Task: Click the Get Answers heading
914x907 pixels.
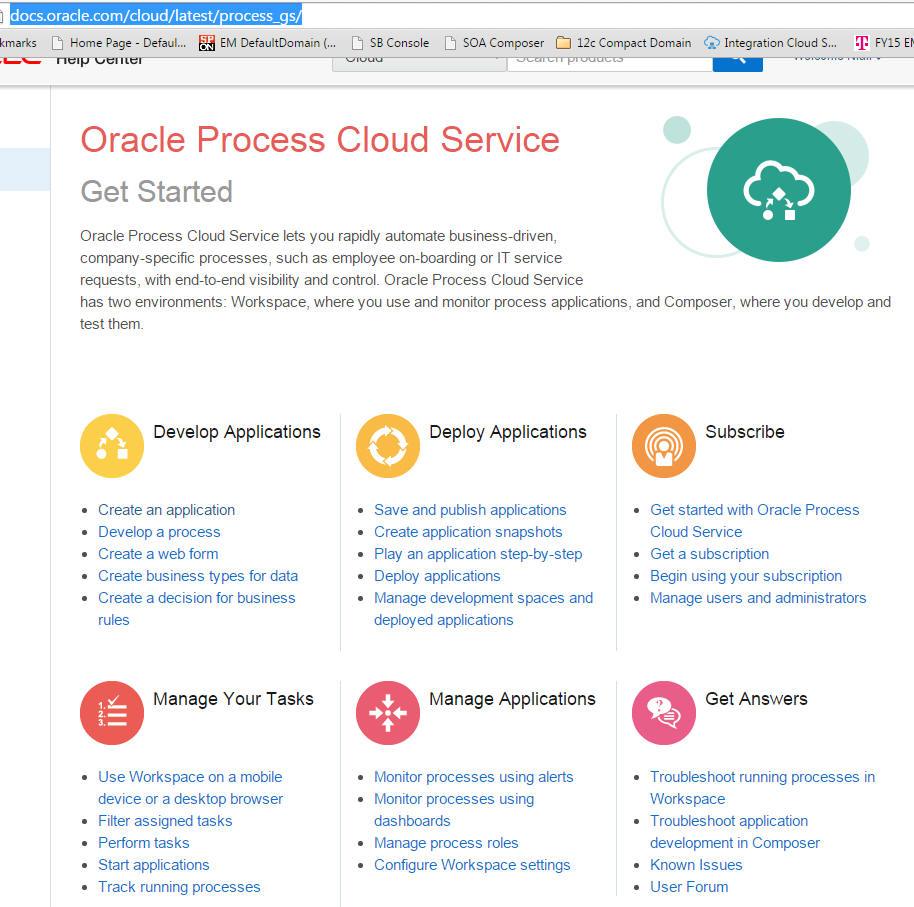Action: pyautogui.click(x=756, y=699)
